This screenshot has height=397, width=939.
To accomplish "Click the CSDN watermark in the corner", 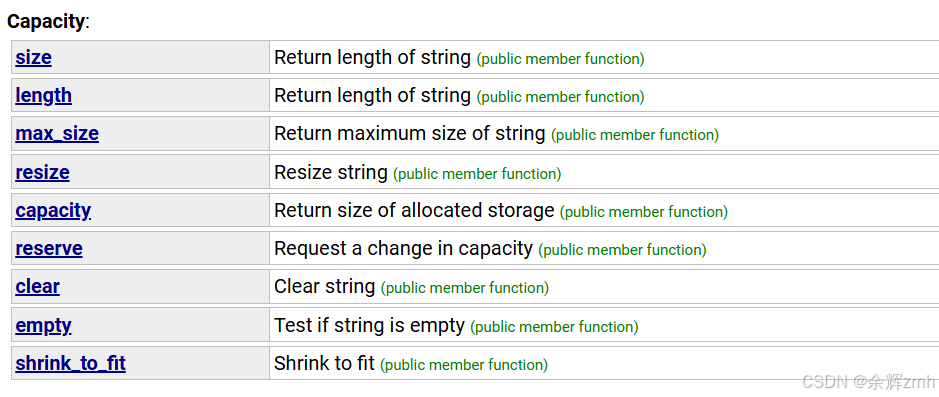I will point(868,381).
